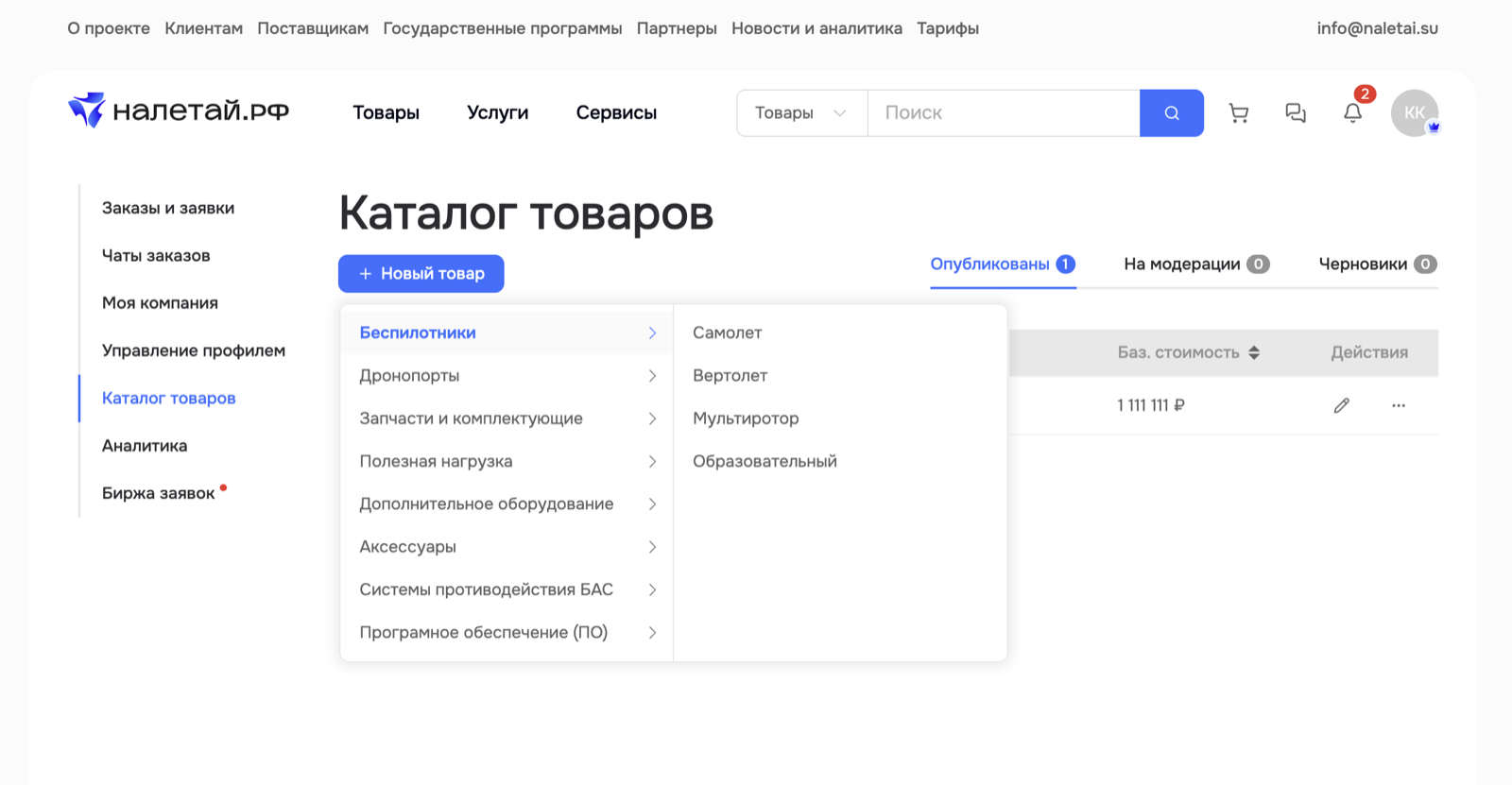1512x785 pixels.
Task: Open Сервисы in main navigation
Action: point(616,112)
